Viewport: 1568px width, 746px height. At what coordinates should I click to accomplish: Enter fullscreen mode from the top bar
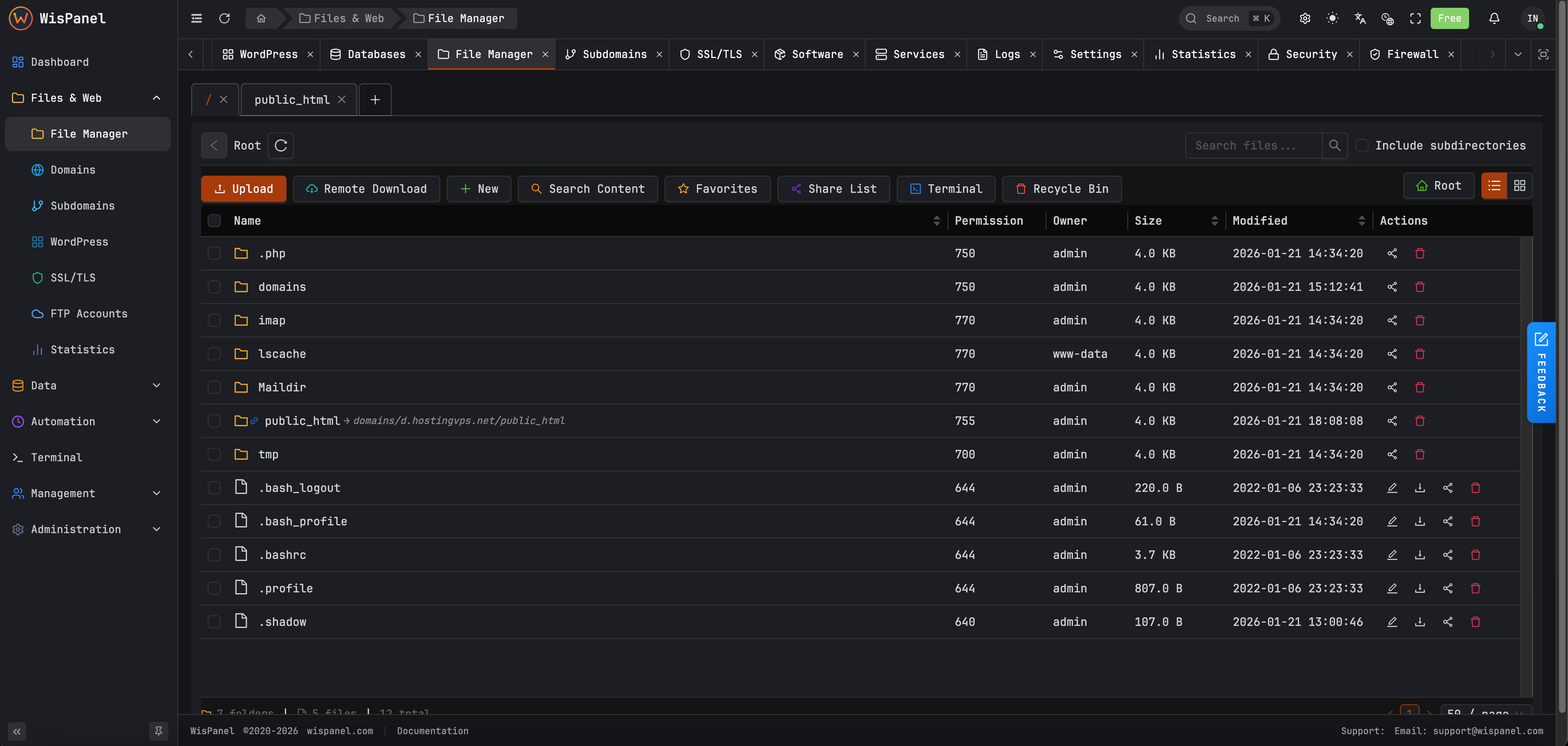(1415, 18)
